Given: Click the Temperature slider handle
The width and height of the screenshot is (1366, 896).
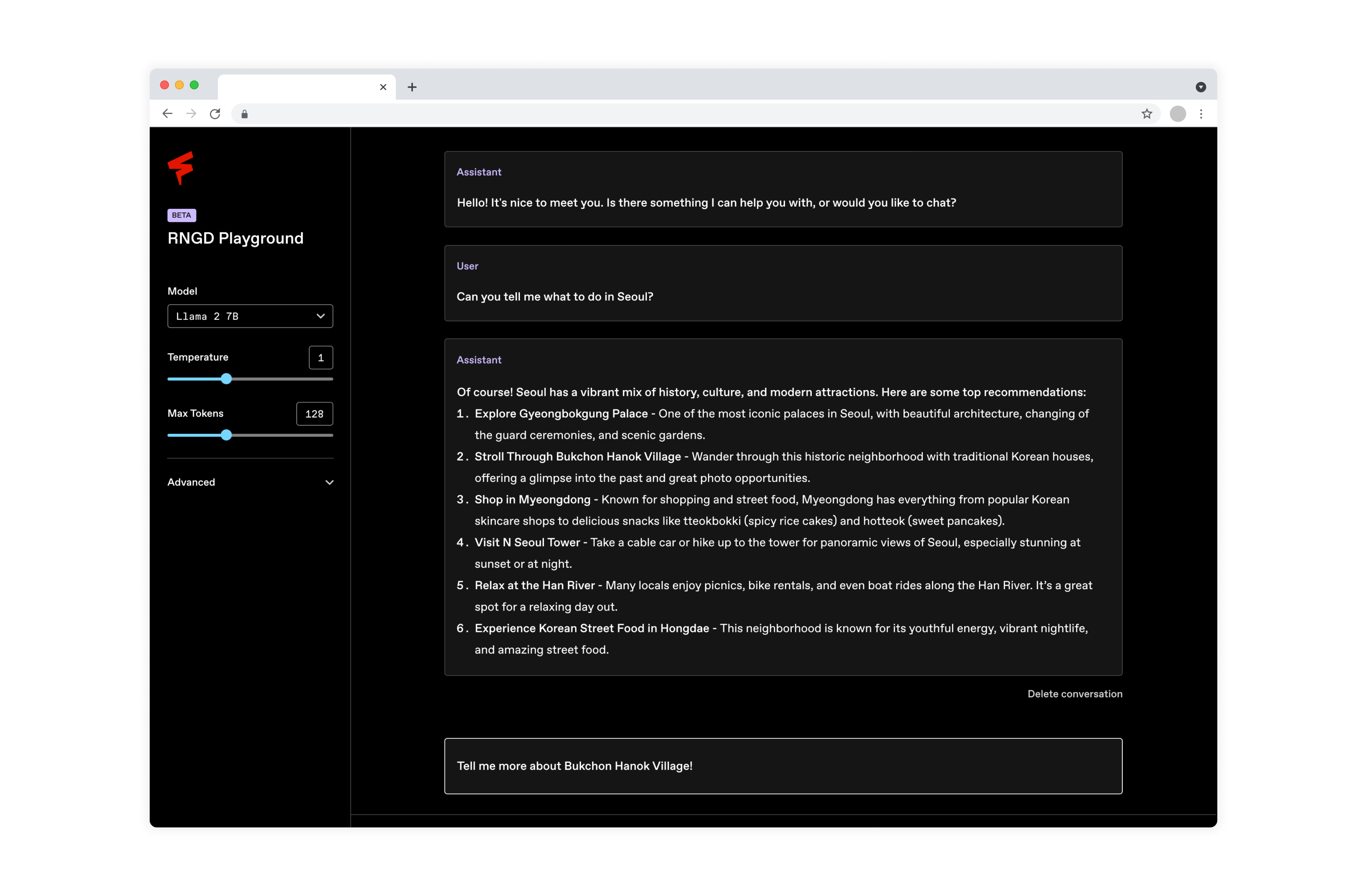Looking at the screenshot, I should click(226, 379).
